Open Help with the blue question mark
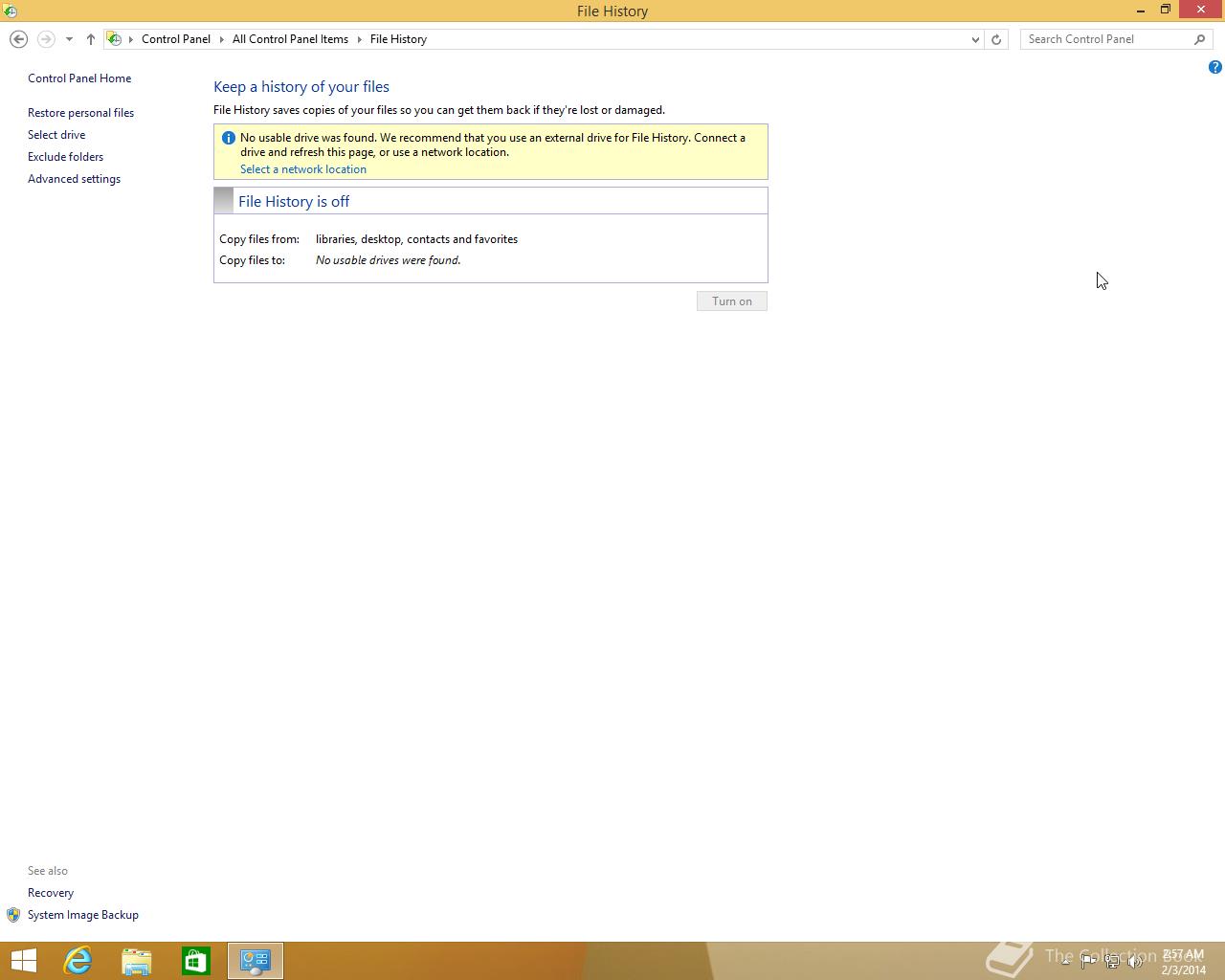The image size is (1225, 980). pyautogui.click(x=1214, y=67)
